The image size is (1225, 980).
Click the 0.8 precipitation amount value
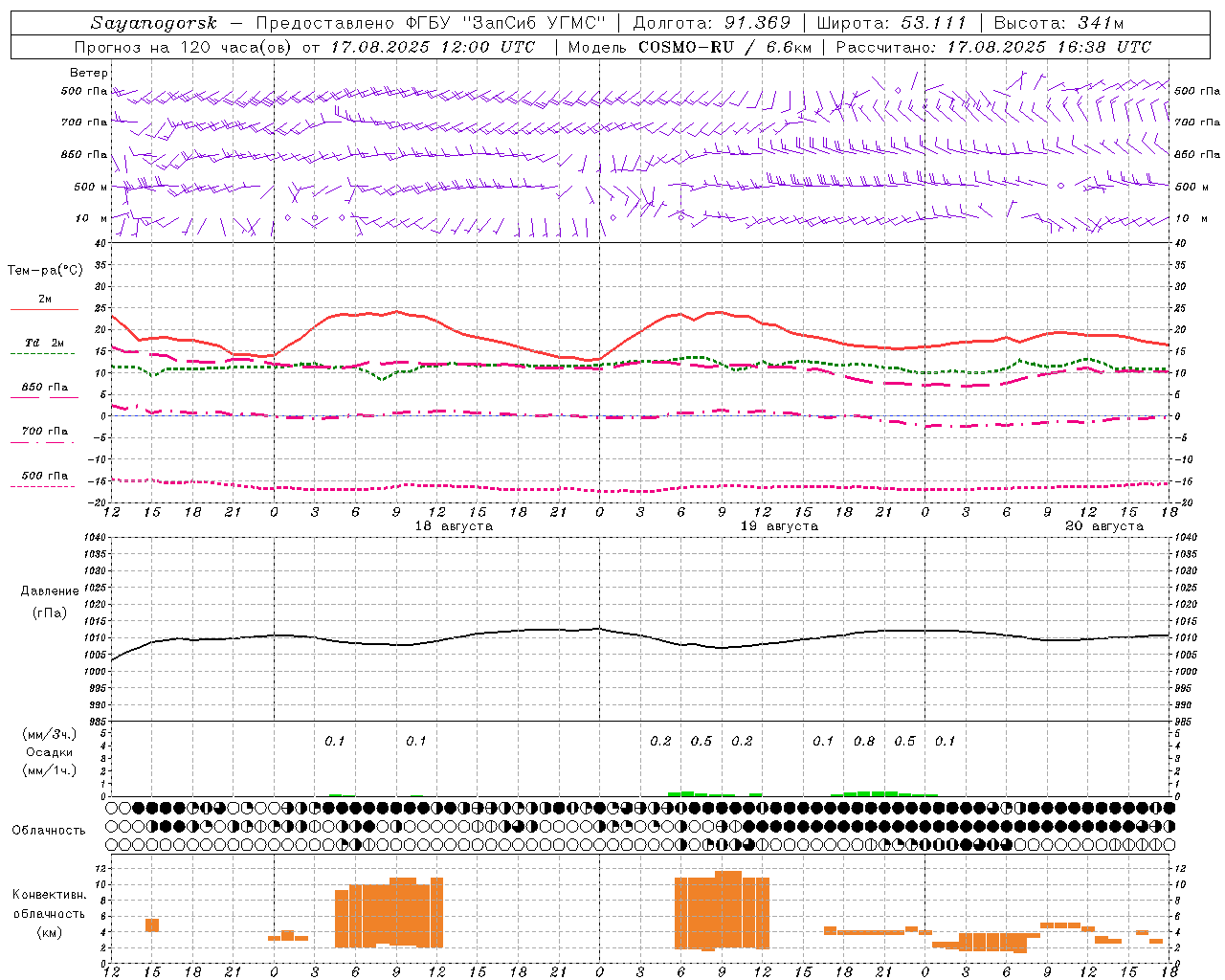point(864,741)
